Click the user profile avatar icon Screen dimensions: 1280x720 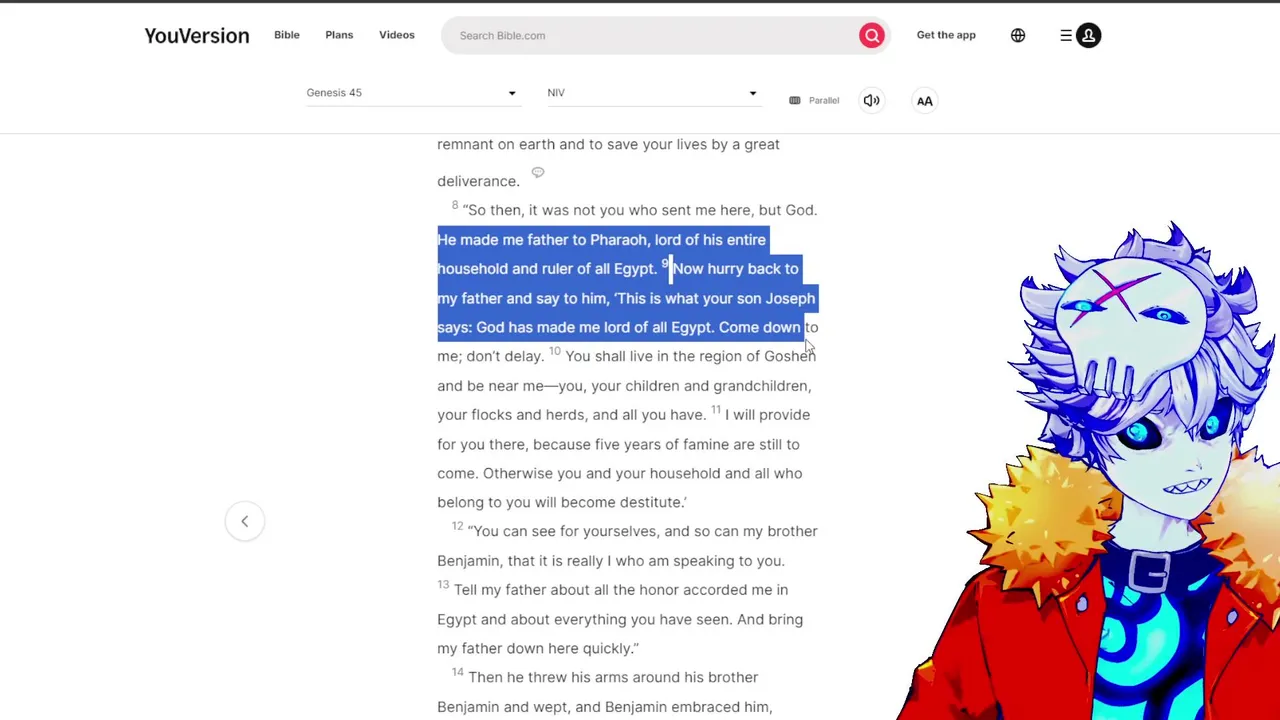coord(1089,36)
